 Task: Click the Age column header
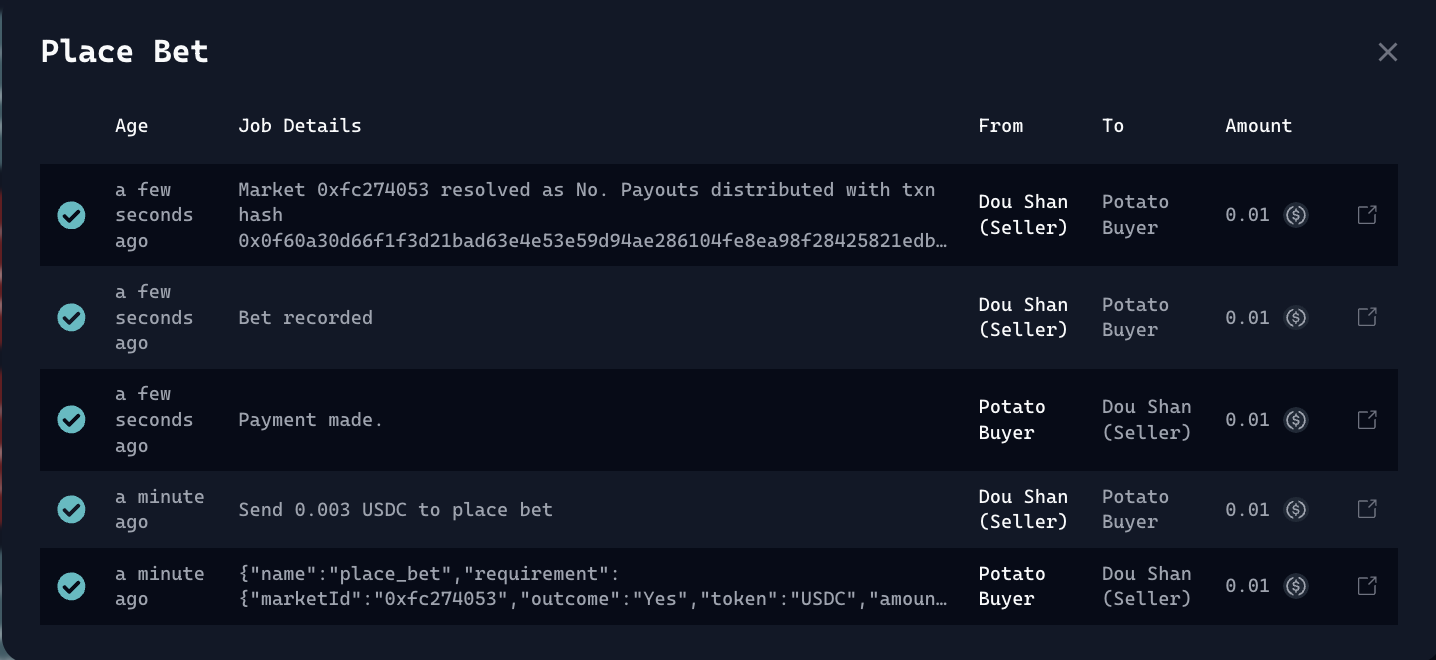point(131,126)
